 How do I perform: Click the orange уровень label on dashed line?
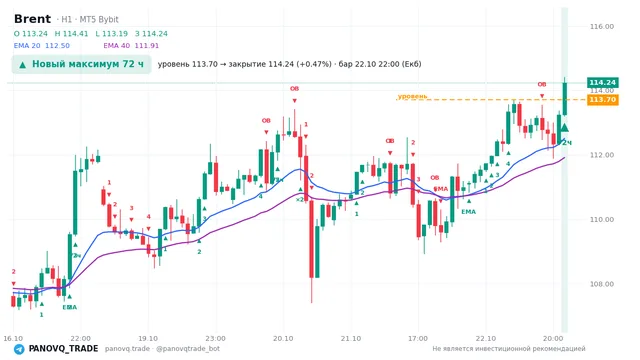point(412,96)
